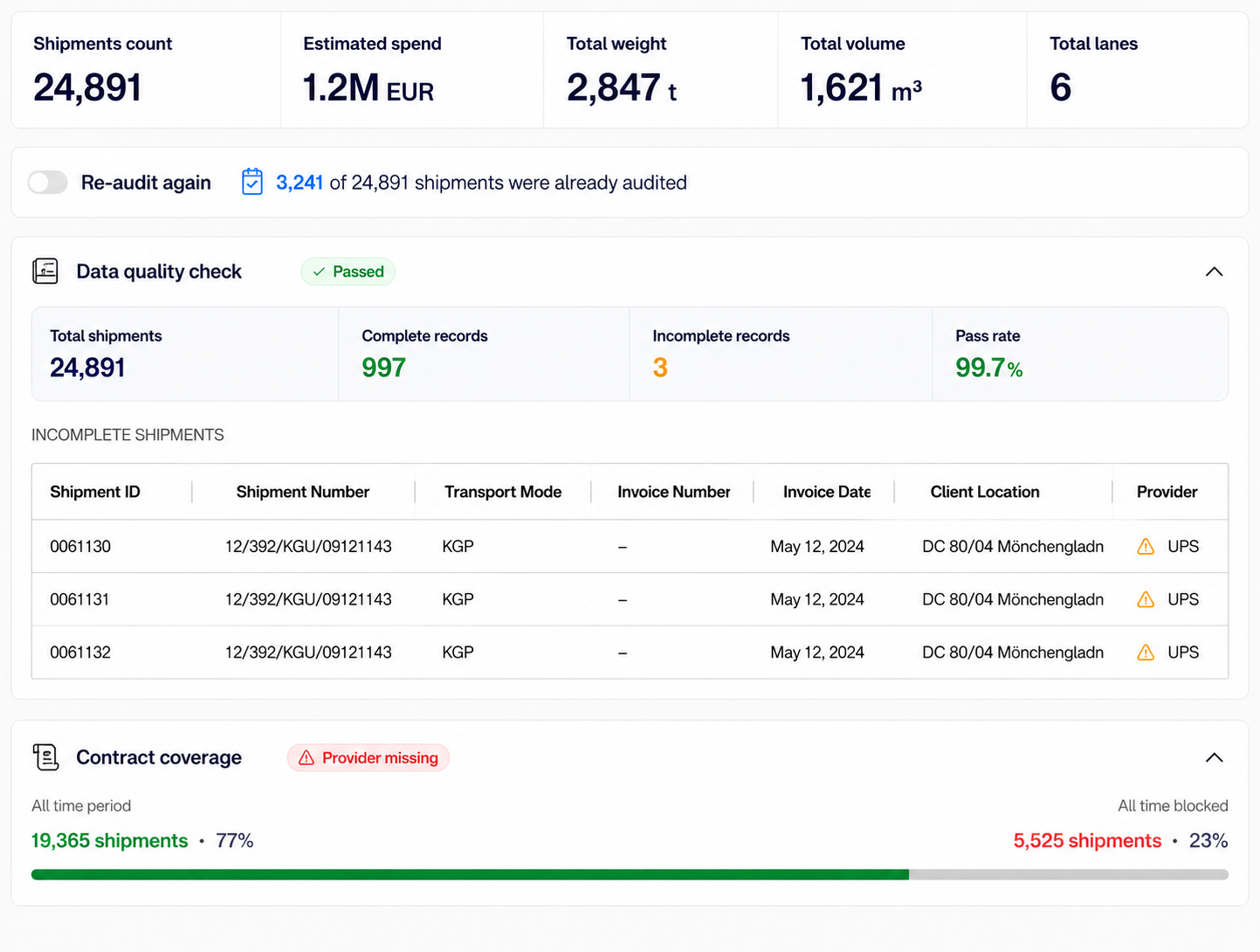The height and width of the screenshot is (952, 1260).
Task: Click the All time period label
Action: 81,806
